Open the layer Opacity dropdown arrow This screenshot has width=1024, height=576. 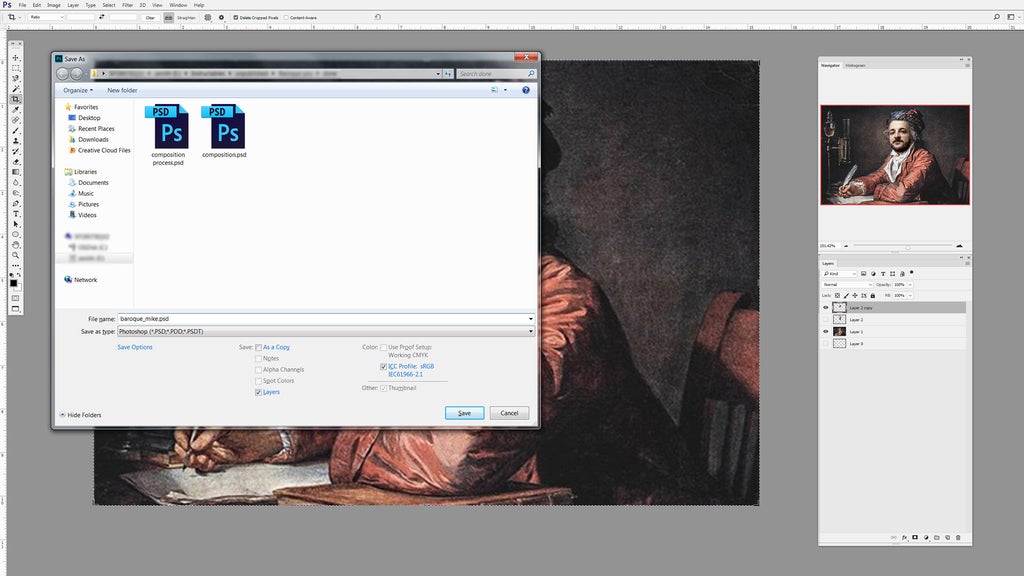coord(910,285)
